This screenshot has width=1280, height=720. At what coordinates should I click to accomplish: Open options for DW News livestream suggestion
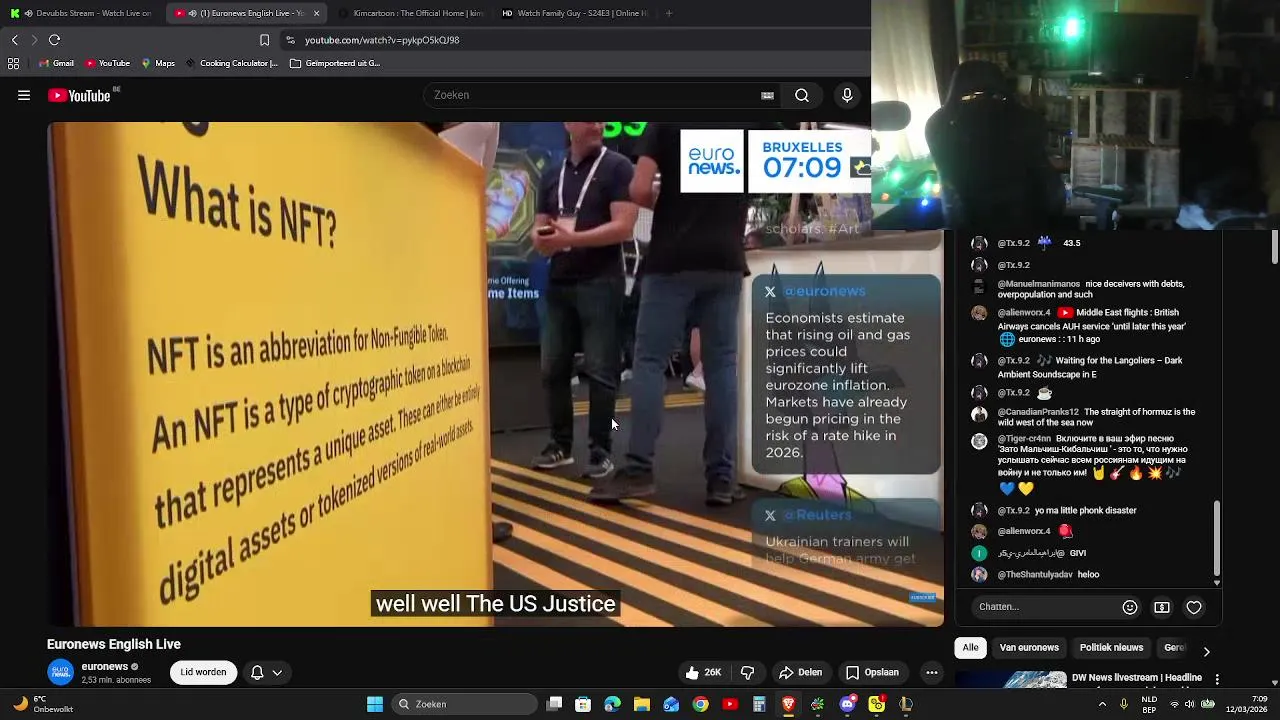coord(1217,679)
